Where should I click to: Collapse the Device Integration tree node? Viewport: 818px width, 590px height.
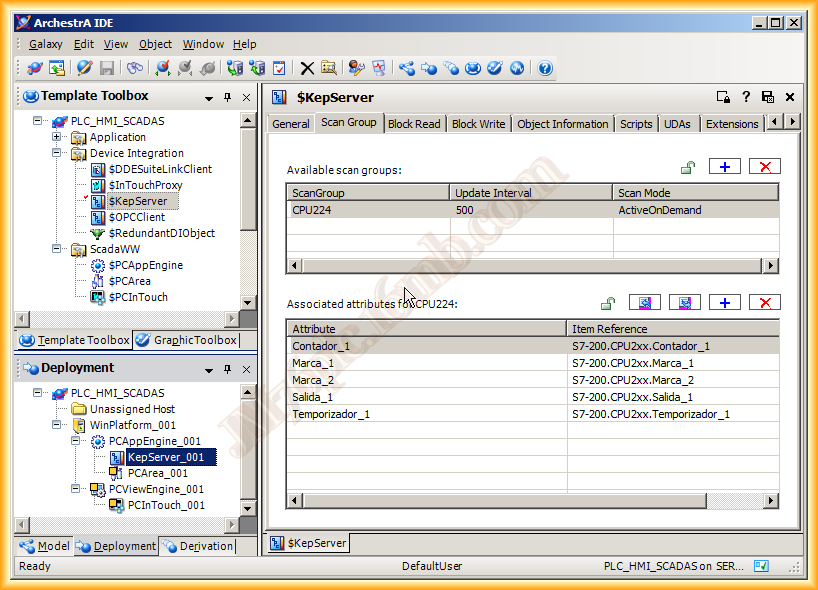57,153
